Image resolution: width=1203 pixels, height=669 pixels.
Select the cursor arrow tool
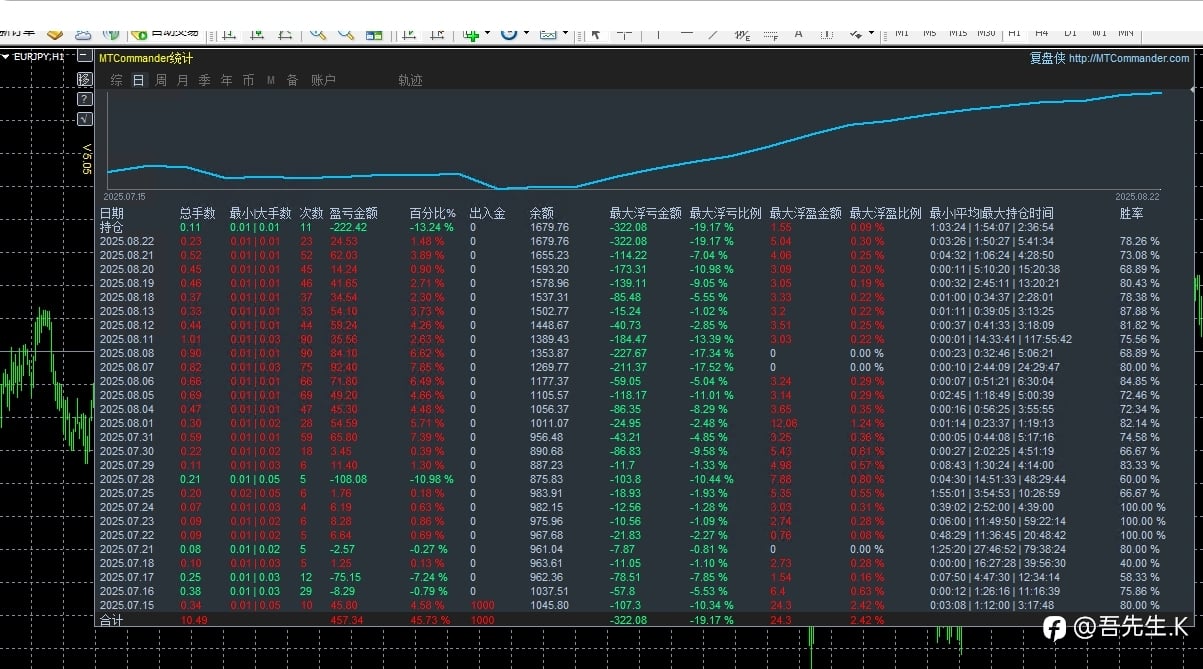[x=596, y=34]
